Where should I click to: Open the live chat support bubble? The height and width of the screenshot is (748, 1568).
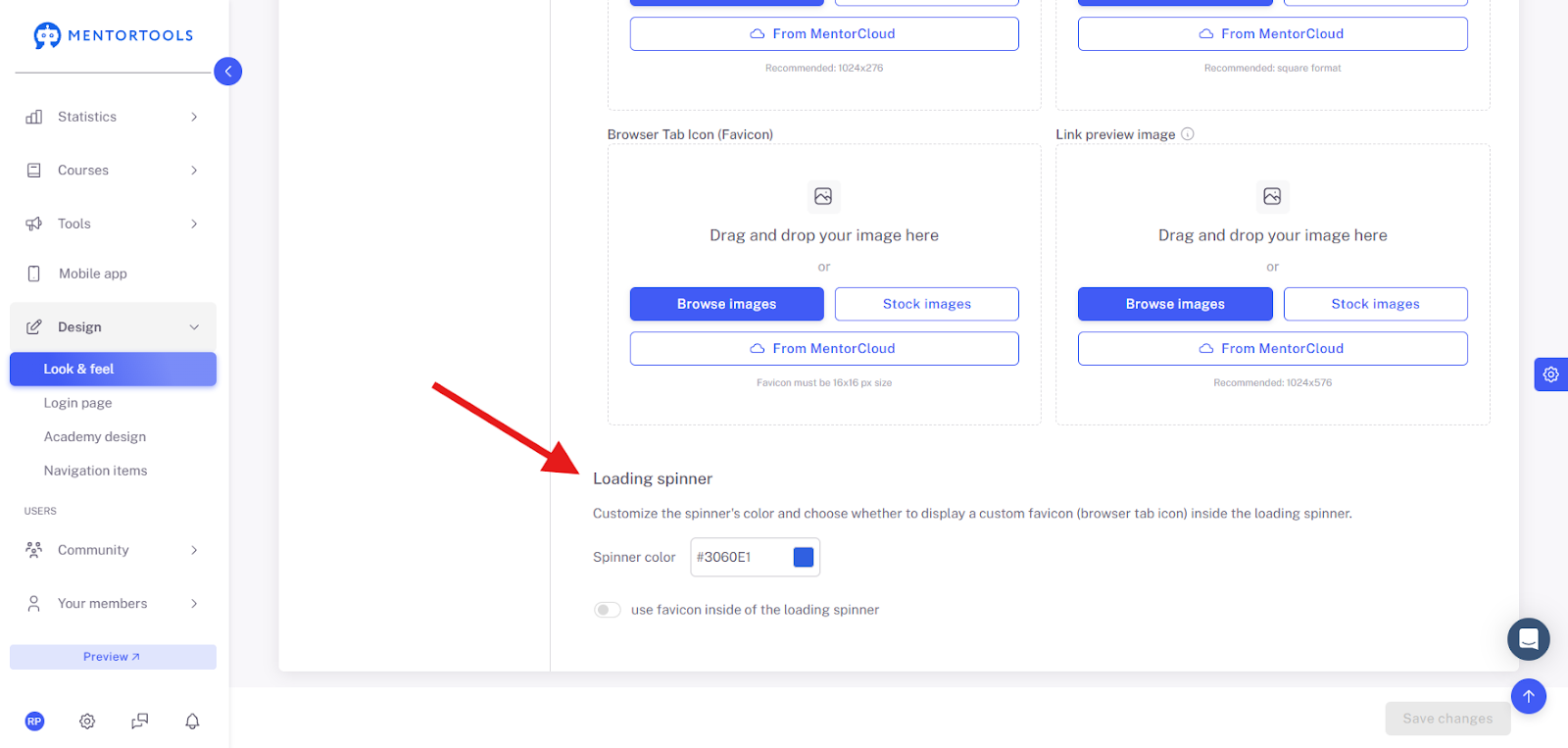[1528, 639]
